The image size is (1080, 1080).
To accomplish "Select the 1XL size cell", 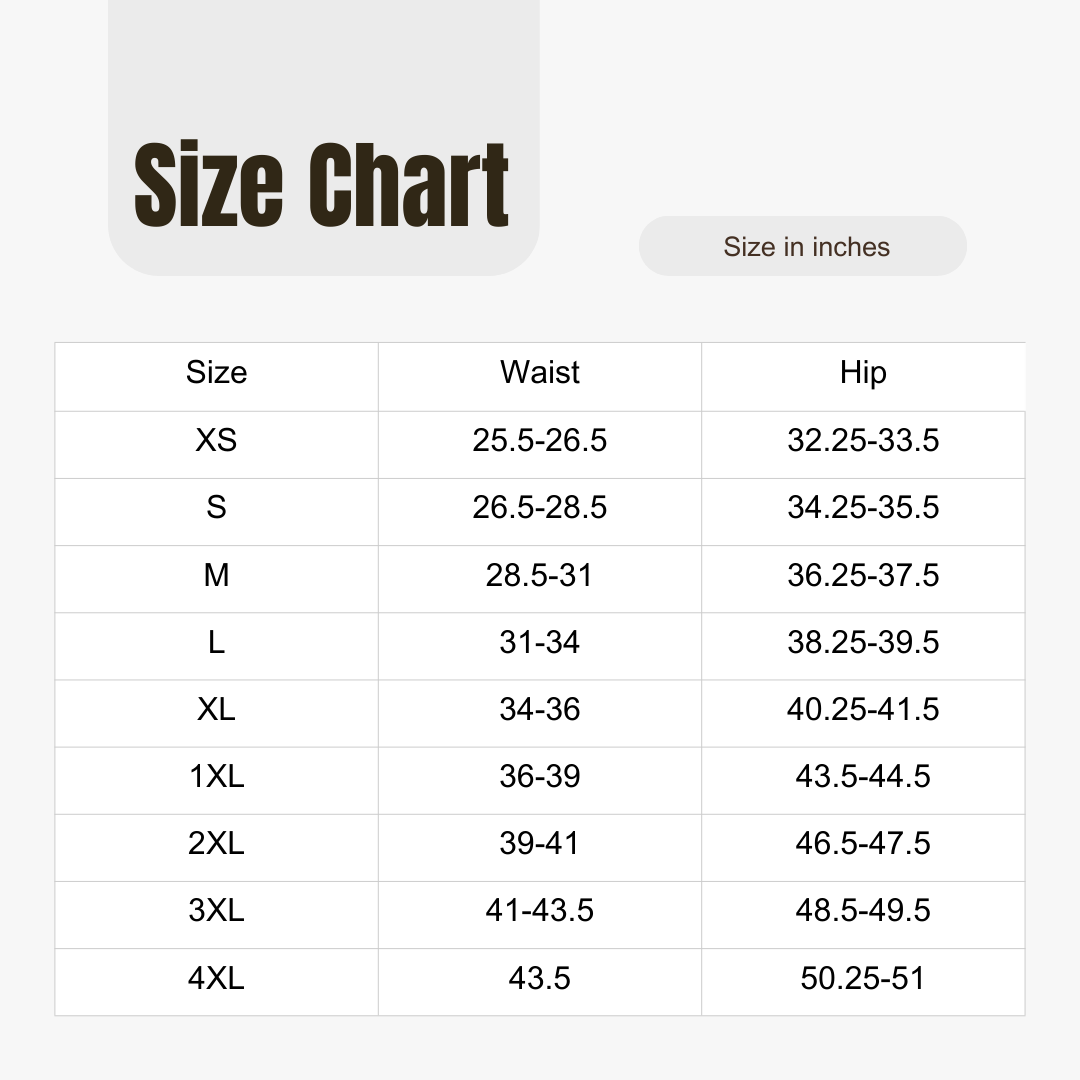I will click(x=216, y=777).
